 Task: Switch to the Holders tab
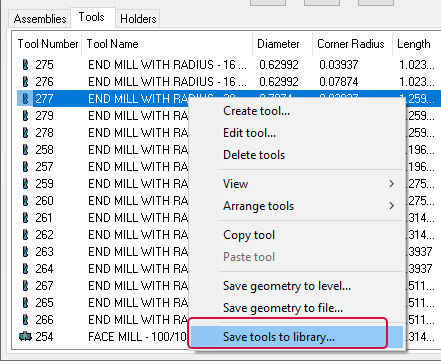click(138, 19)
